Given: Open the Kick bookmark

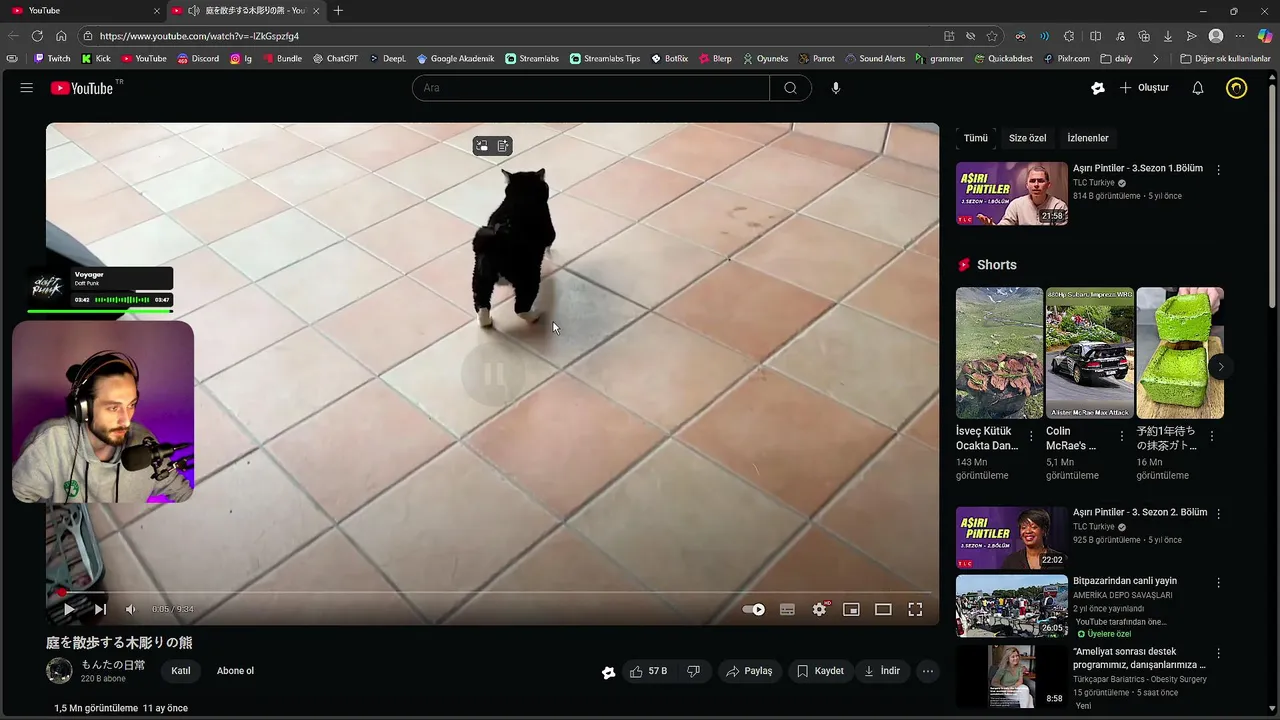Looking at the screenshot, I should coord(96,58).
